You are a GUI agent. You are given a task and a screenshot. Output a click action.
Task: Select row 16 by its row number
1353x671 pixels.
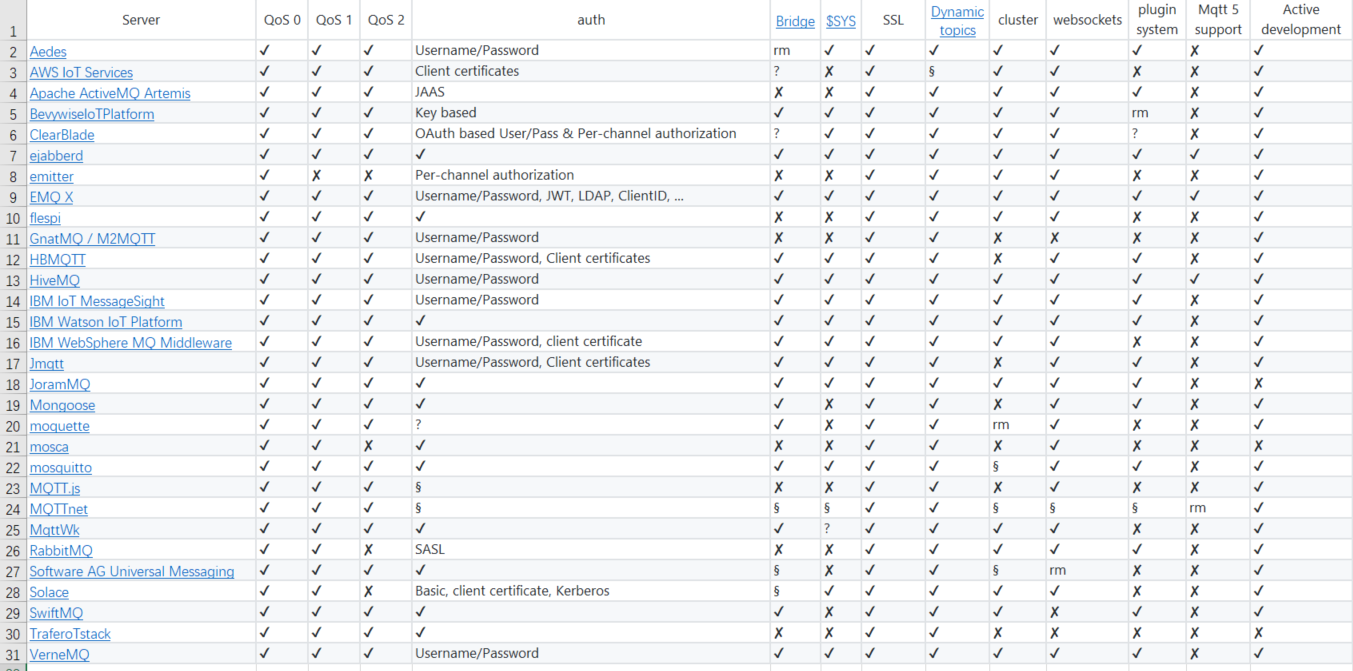click(13, 342)
